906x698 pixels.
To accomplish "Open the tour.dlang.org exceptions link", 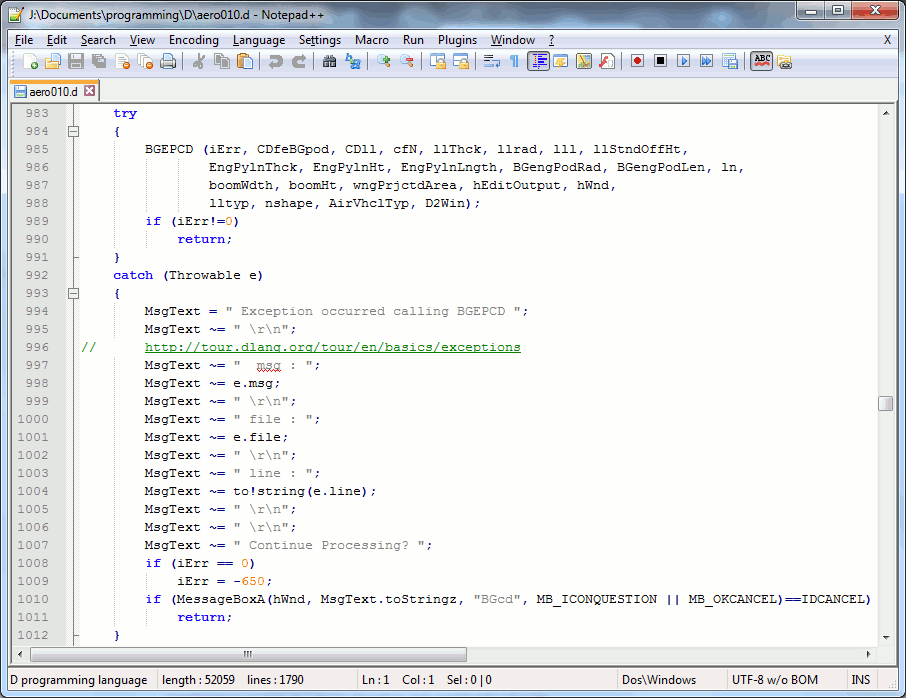I will [x=332, y=348].
